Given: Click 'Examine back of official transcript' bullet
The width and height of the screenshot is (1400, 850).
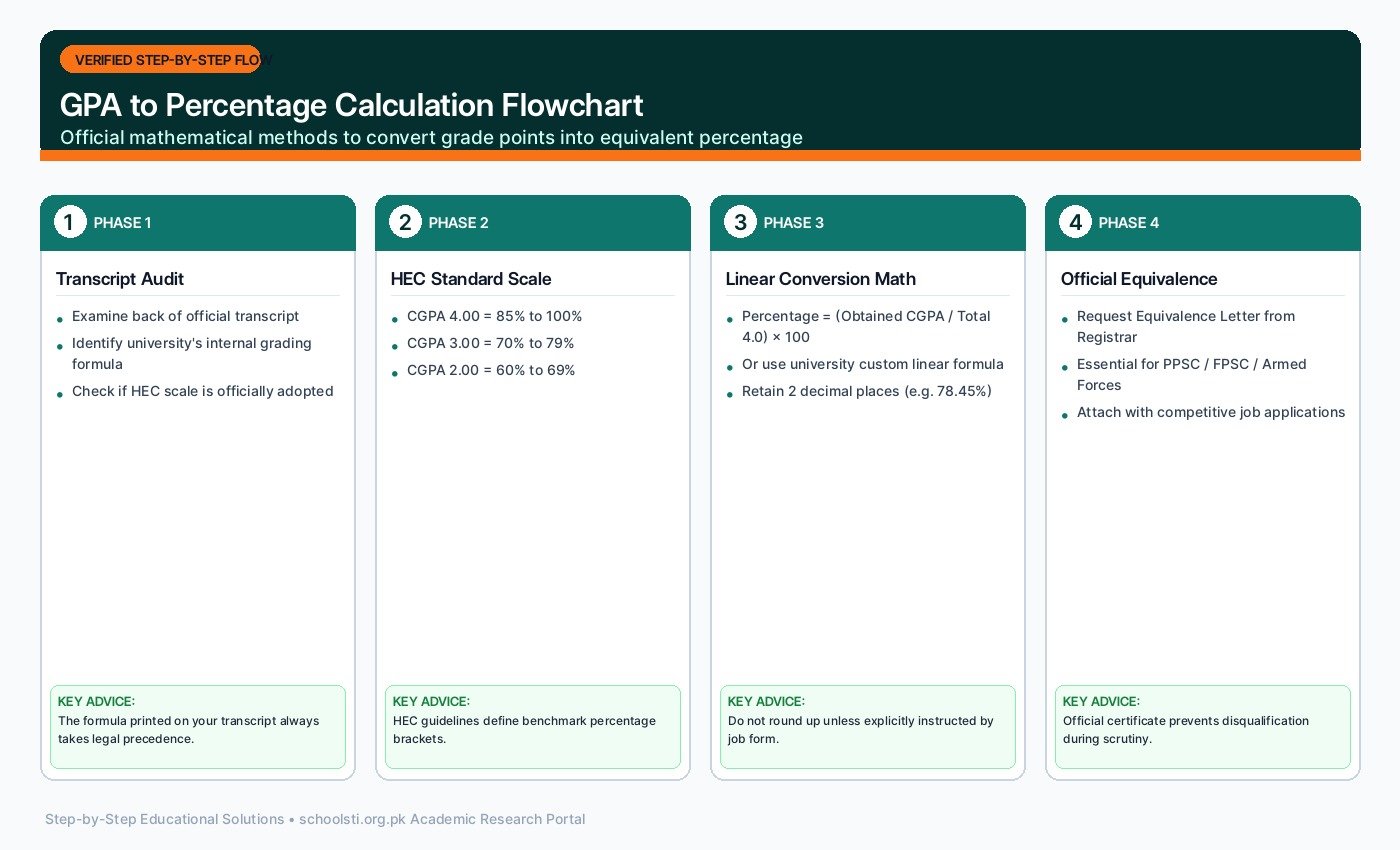Looking at the screenshot, I should click(x=185, y=316).
